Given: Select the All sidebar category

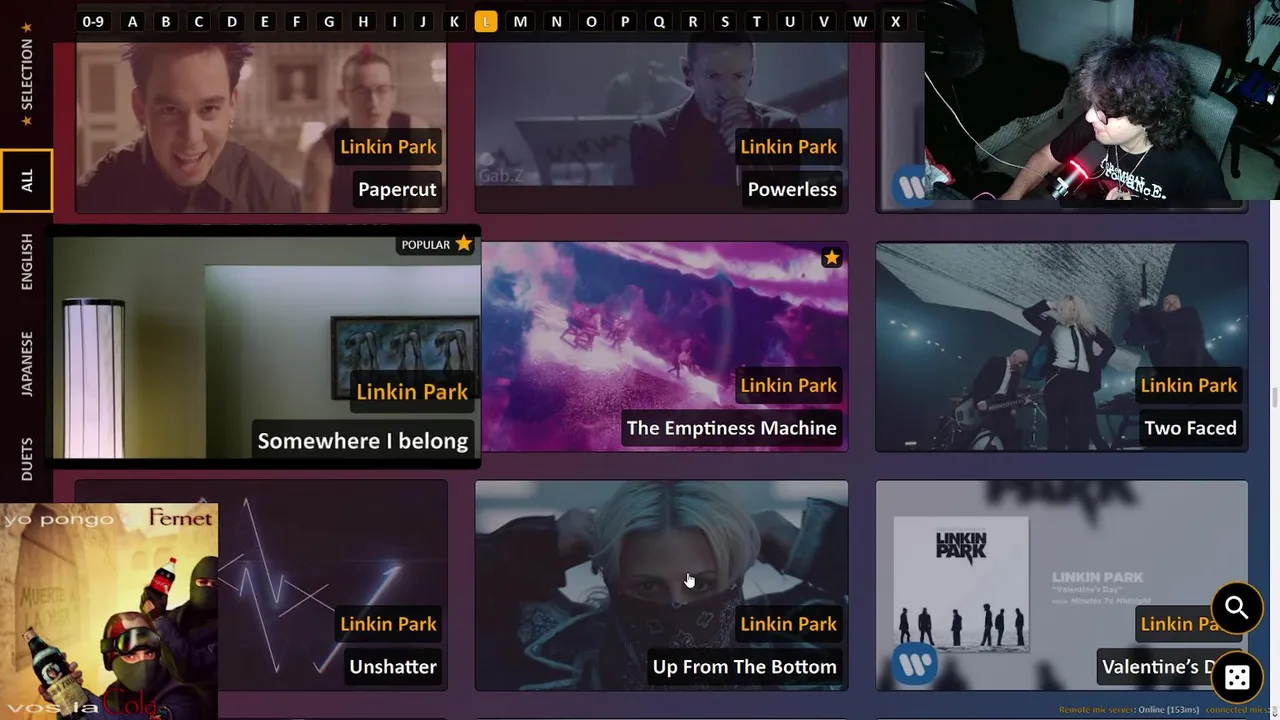Looking at the screenshot, I should 26,181.
